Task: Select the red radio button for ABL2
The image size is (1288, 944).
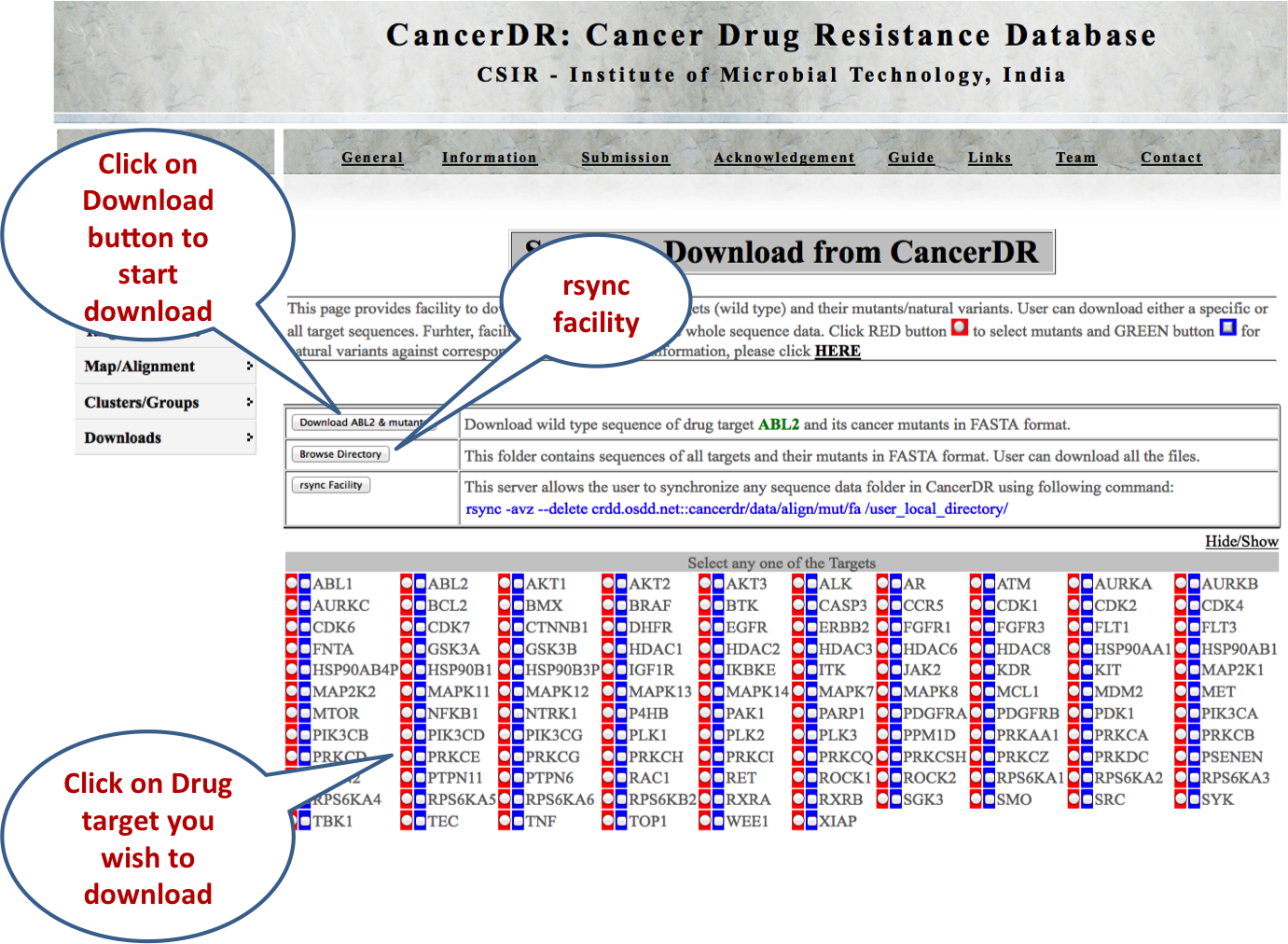Action: 407,584
